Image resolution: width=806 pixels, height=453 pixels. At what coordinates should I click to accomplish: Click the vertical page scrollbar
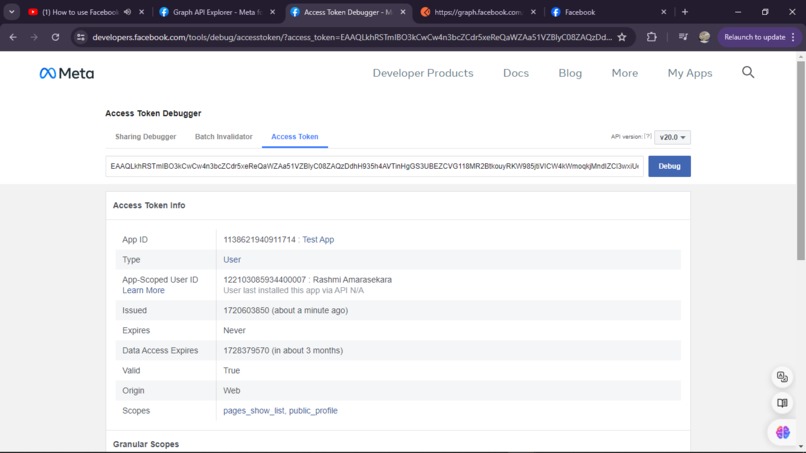click(x=800, y=160)
